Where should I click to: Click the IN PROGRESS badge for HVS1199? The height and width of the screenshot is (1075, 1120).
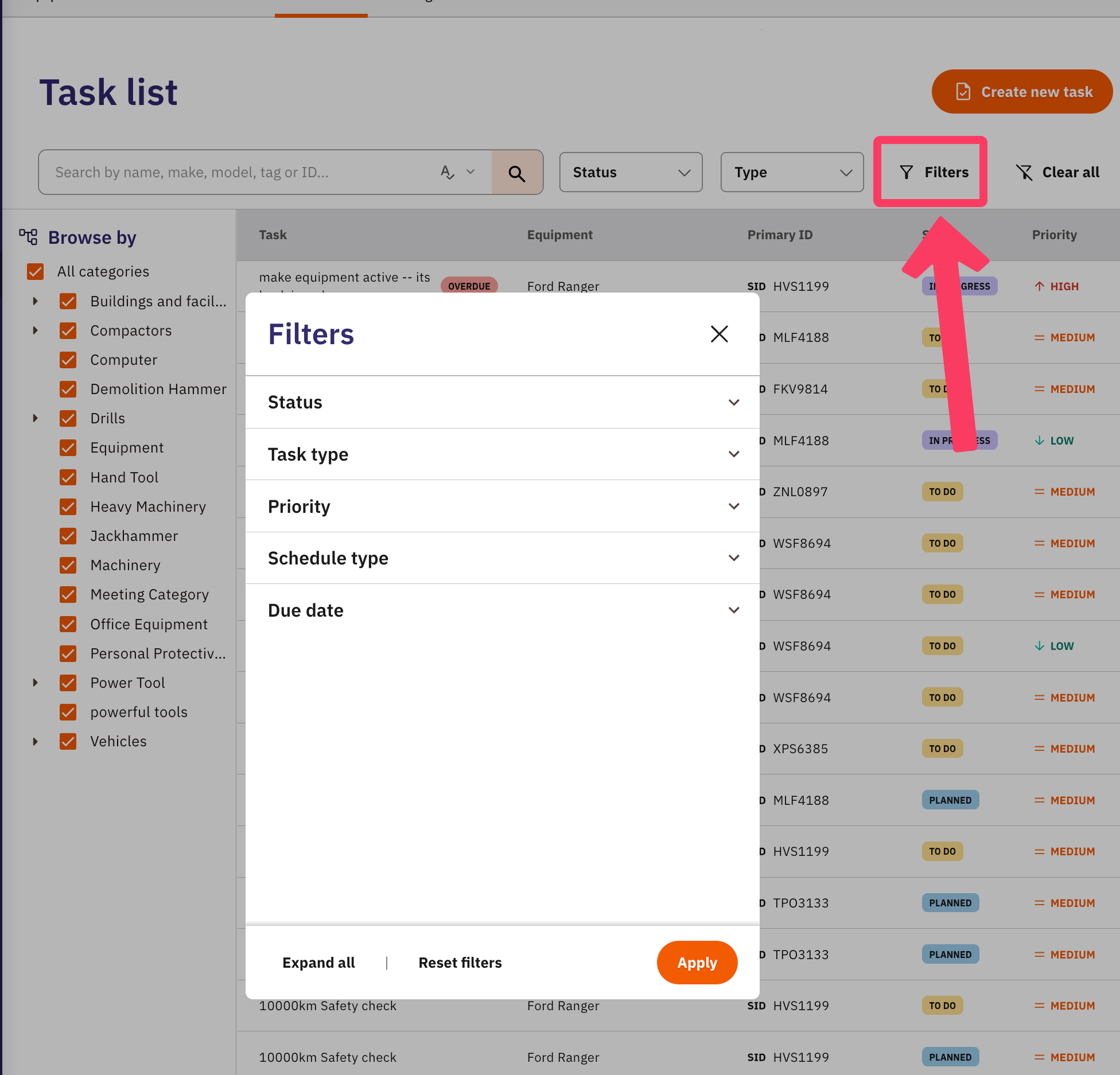[x=959, y=286]
